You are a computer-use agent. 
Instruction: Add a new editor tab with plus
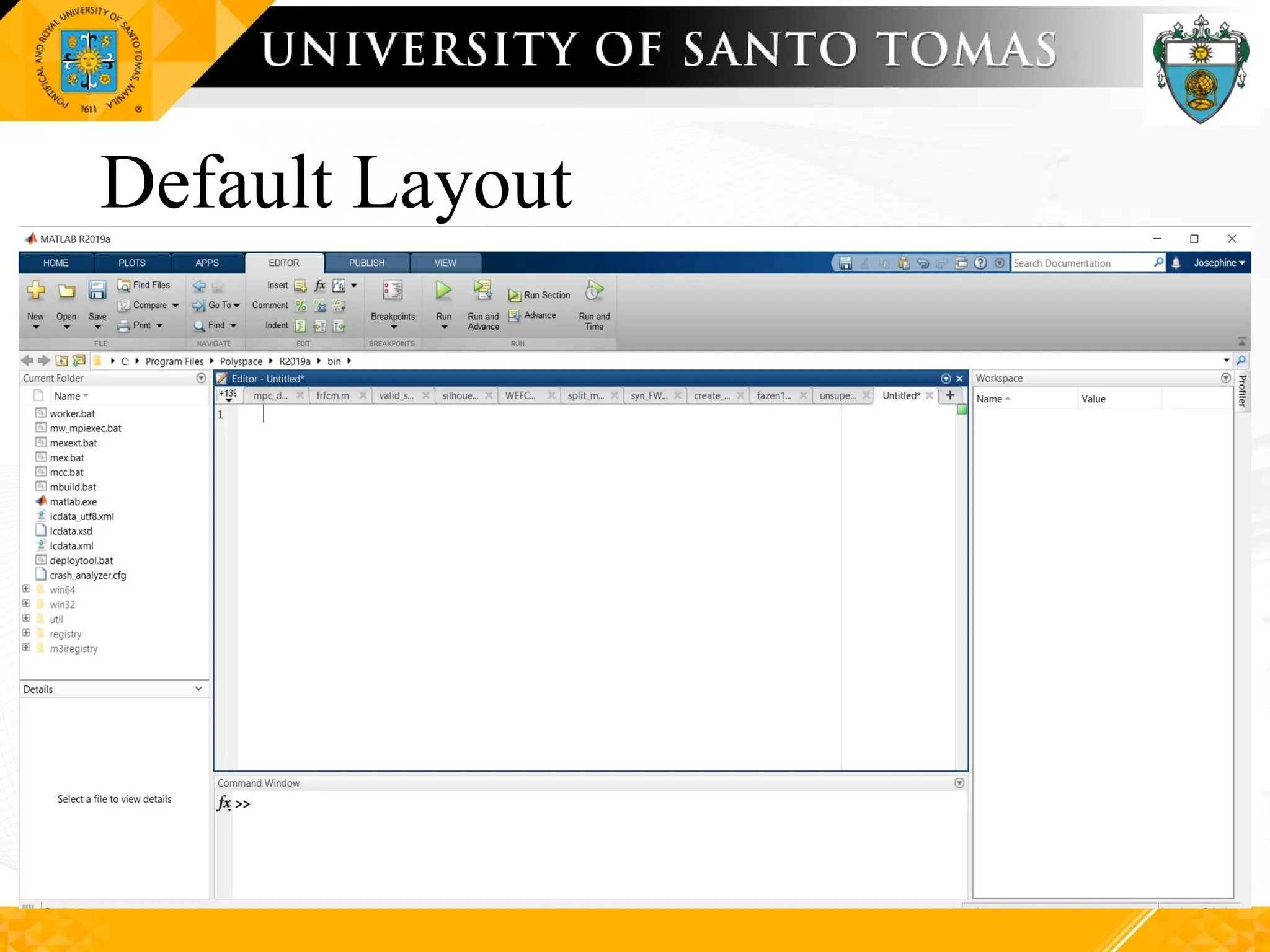pyautogui.click(x=950, y=395)
